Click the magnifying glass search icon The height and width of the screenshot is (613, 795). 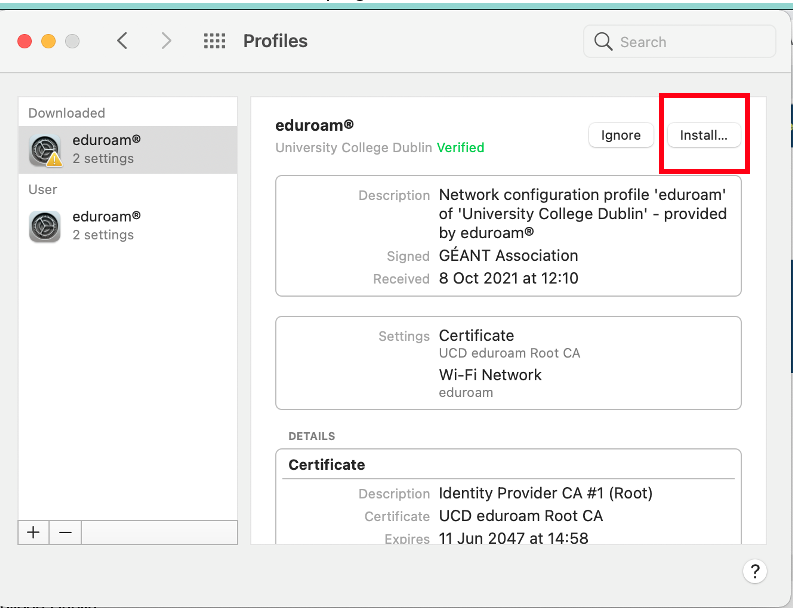click(x=603, y=41)
